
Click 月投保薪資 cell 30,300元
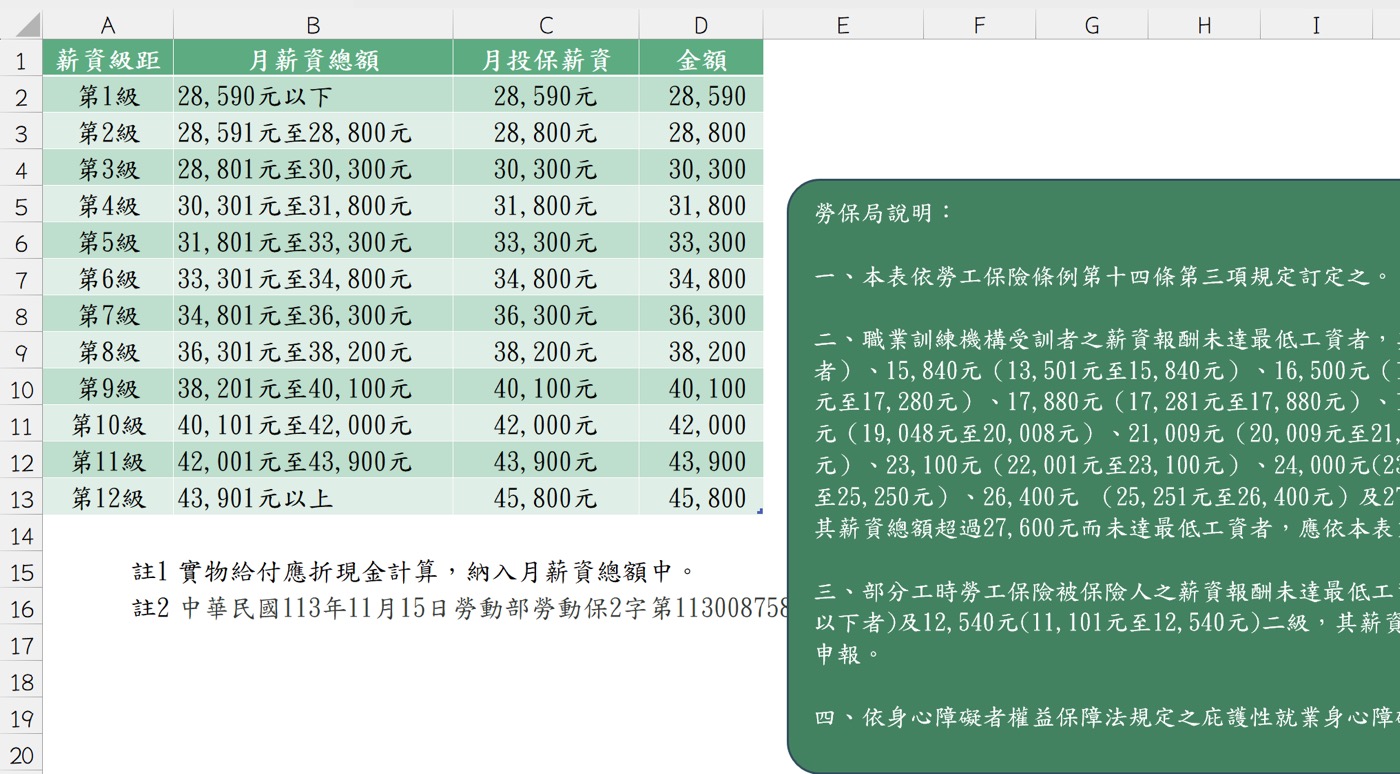point(546,169)
